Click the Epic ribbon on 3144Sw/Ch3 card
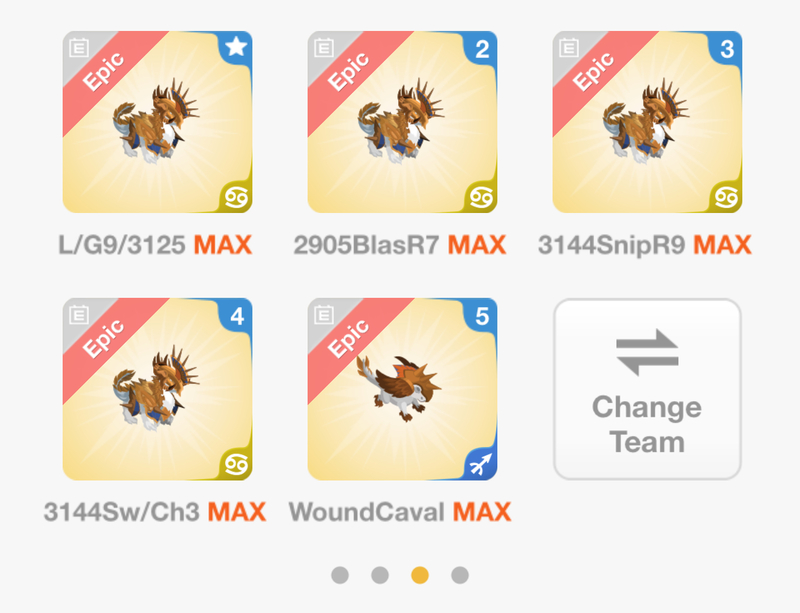The image size is (800, 613). coord(105,338)
